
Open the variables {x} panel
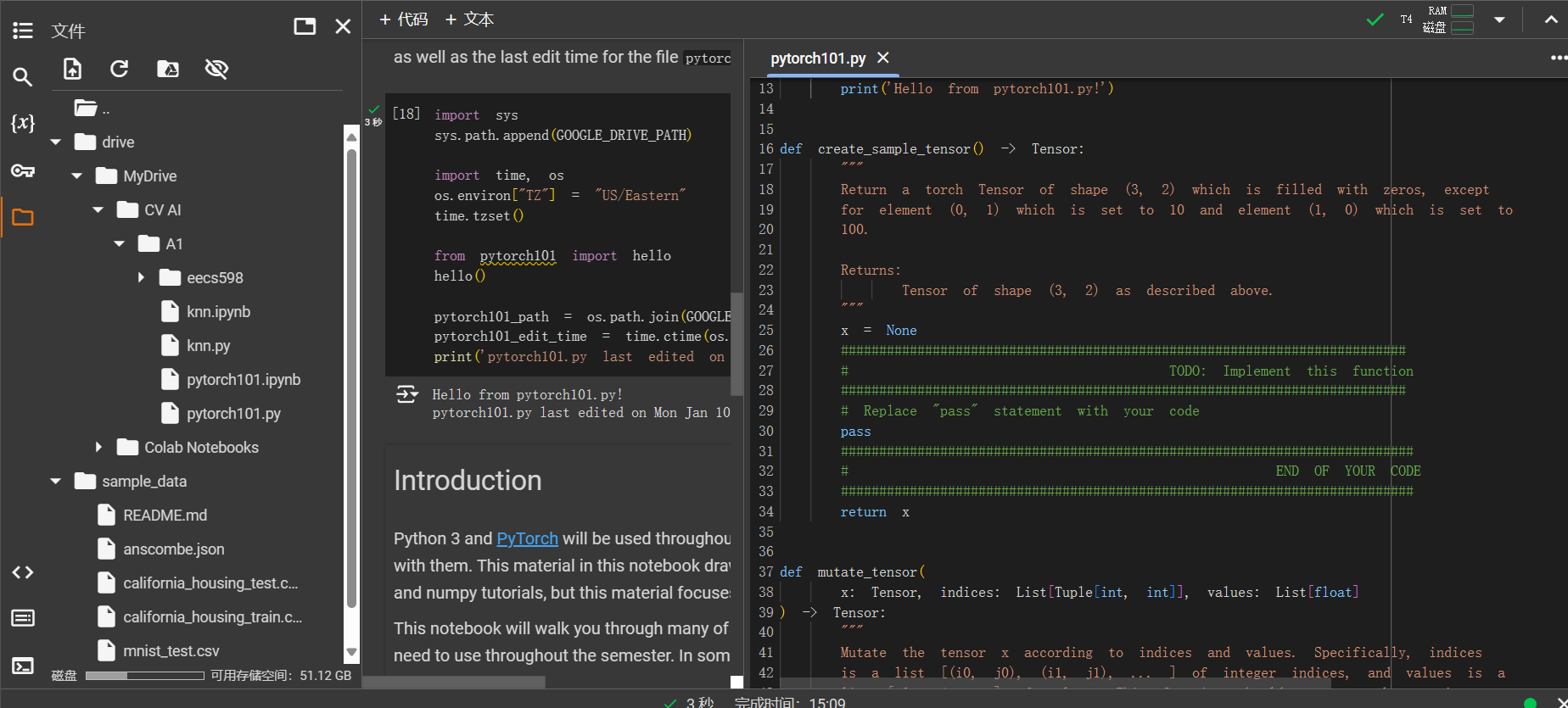[x=23, y=123]
